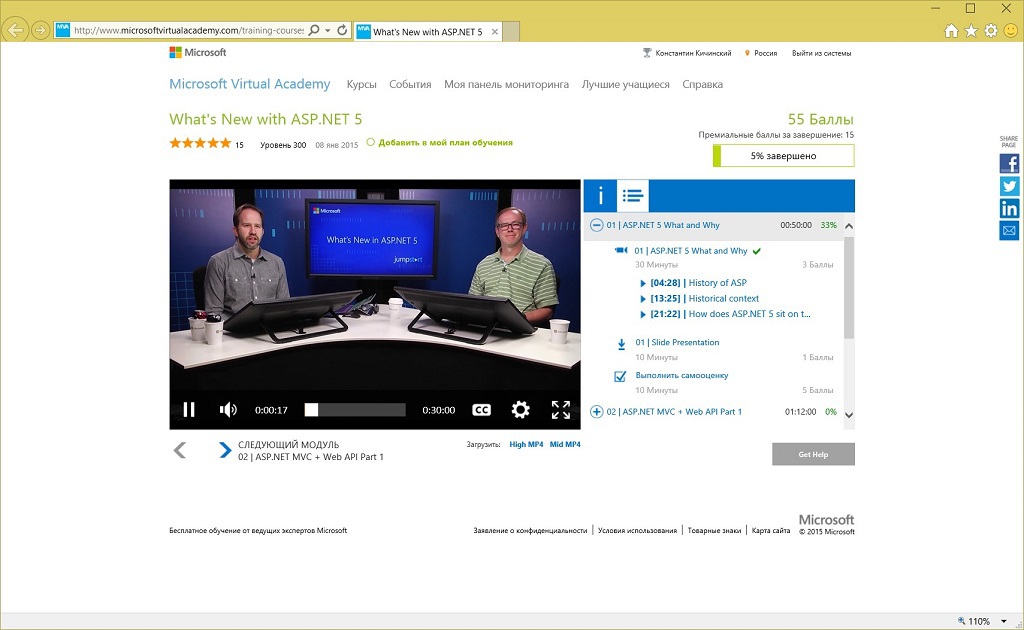Click the address bar URL field
This screenshot has height=630, width=1024.
188,30
